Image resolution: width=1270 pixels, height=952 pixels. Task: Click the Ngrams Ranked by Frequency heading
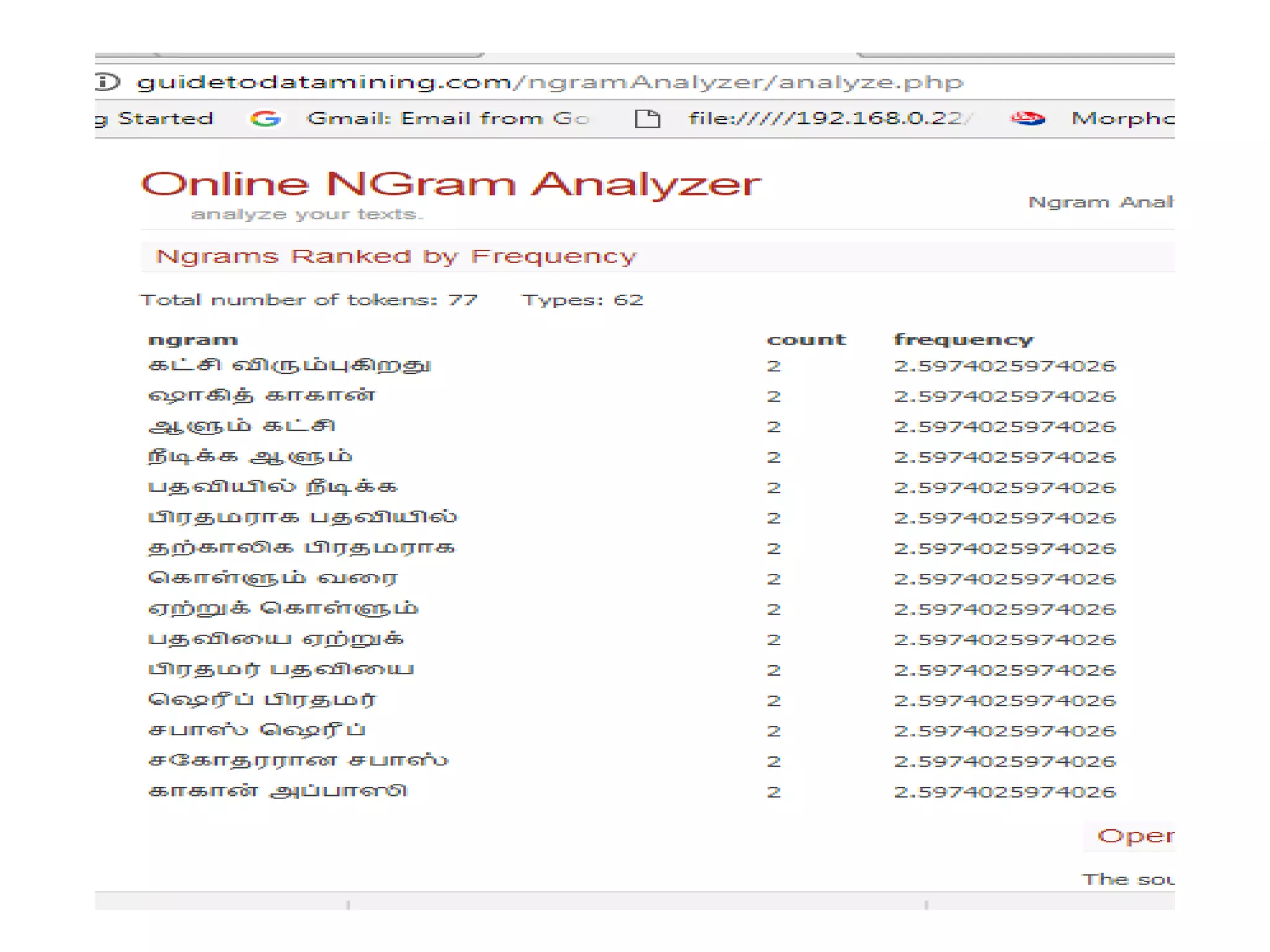pyautogui.click(x=396, y=256)
